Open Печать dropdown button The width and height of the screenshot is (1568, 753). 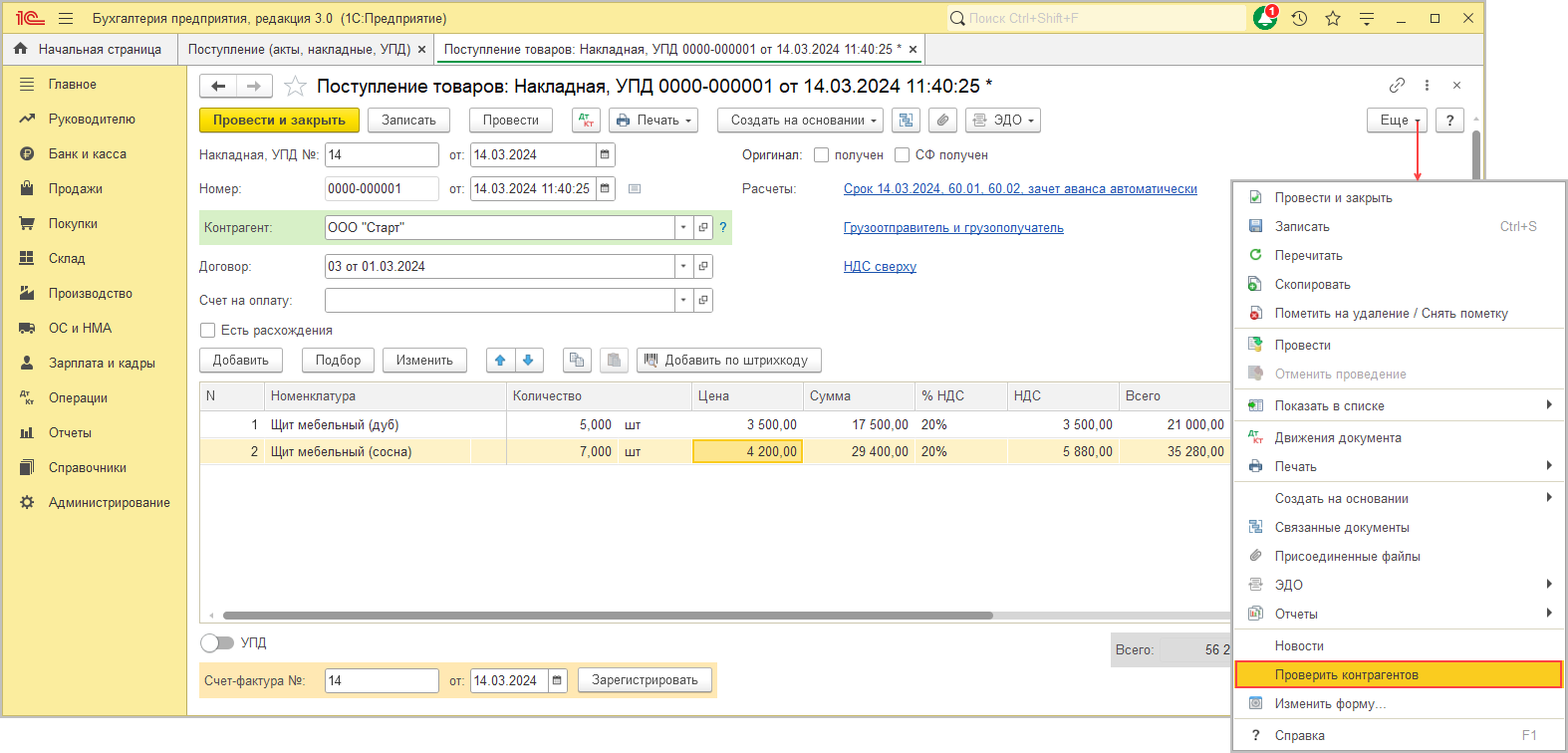point(653,121)
